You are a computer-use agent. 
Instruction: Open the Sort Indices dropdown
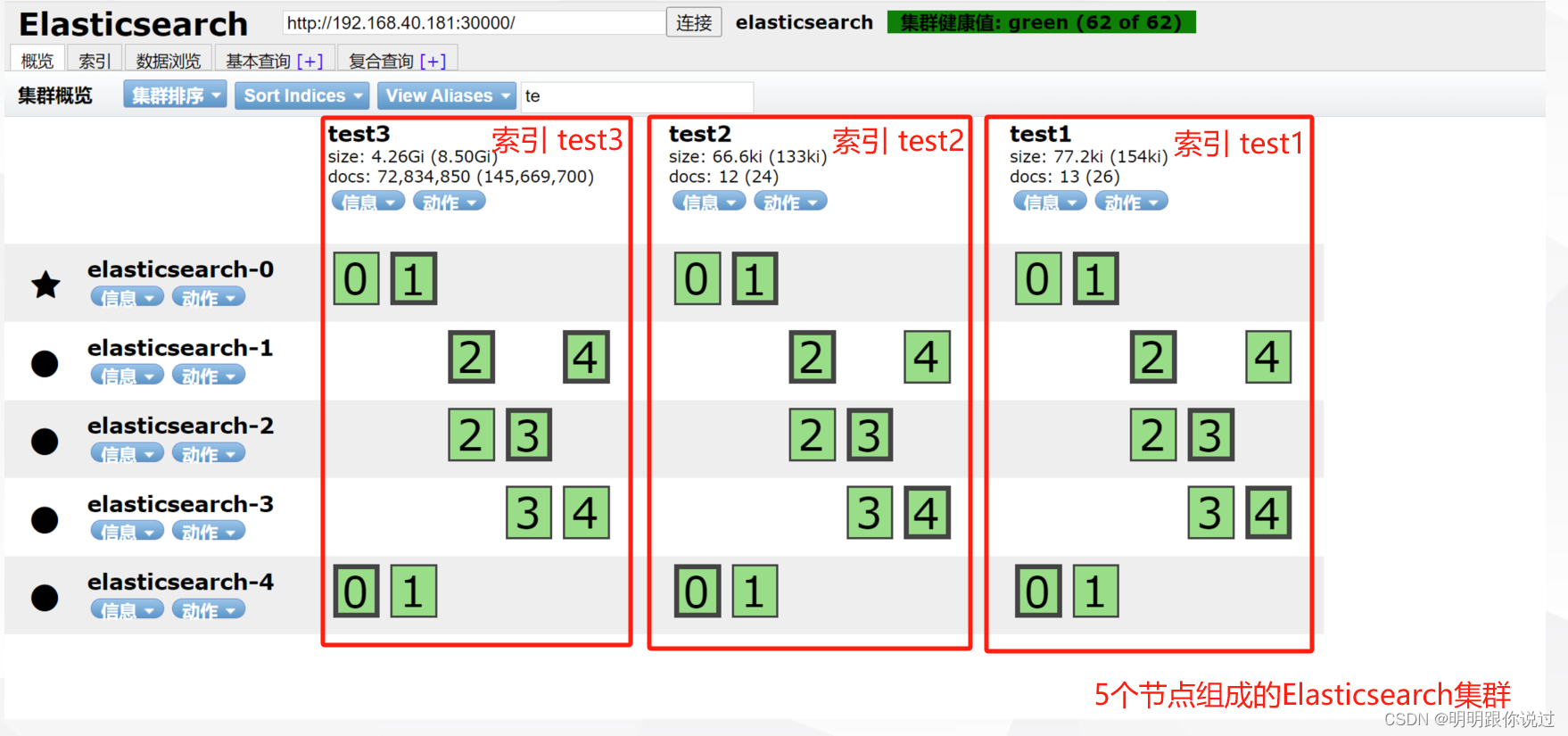coord(302,95)
